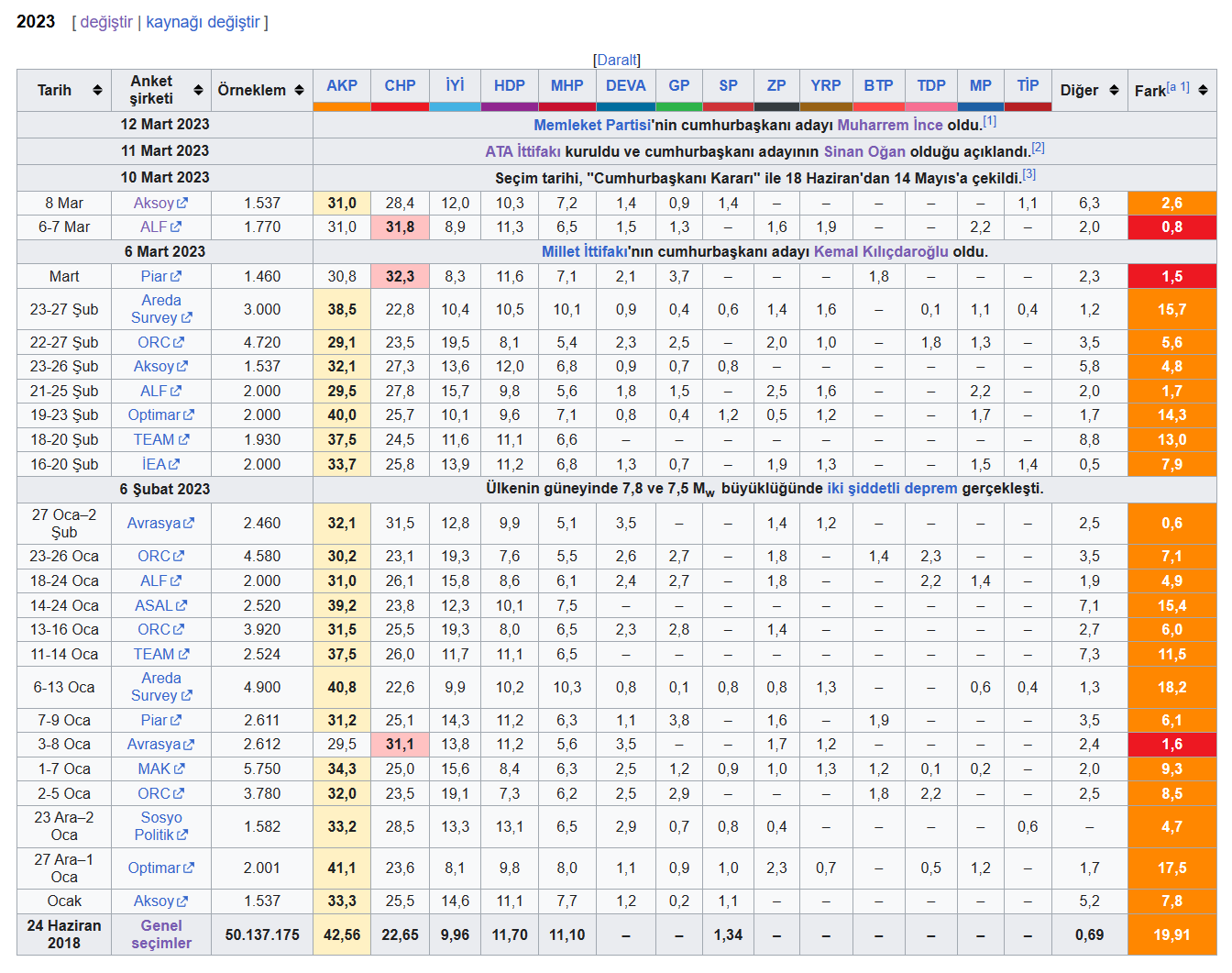Open the [a 1] note in Fark header
Screen dimensions: 1232x973
pyautogui.click(x=1179, y=86)
